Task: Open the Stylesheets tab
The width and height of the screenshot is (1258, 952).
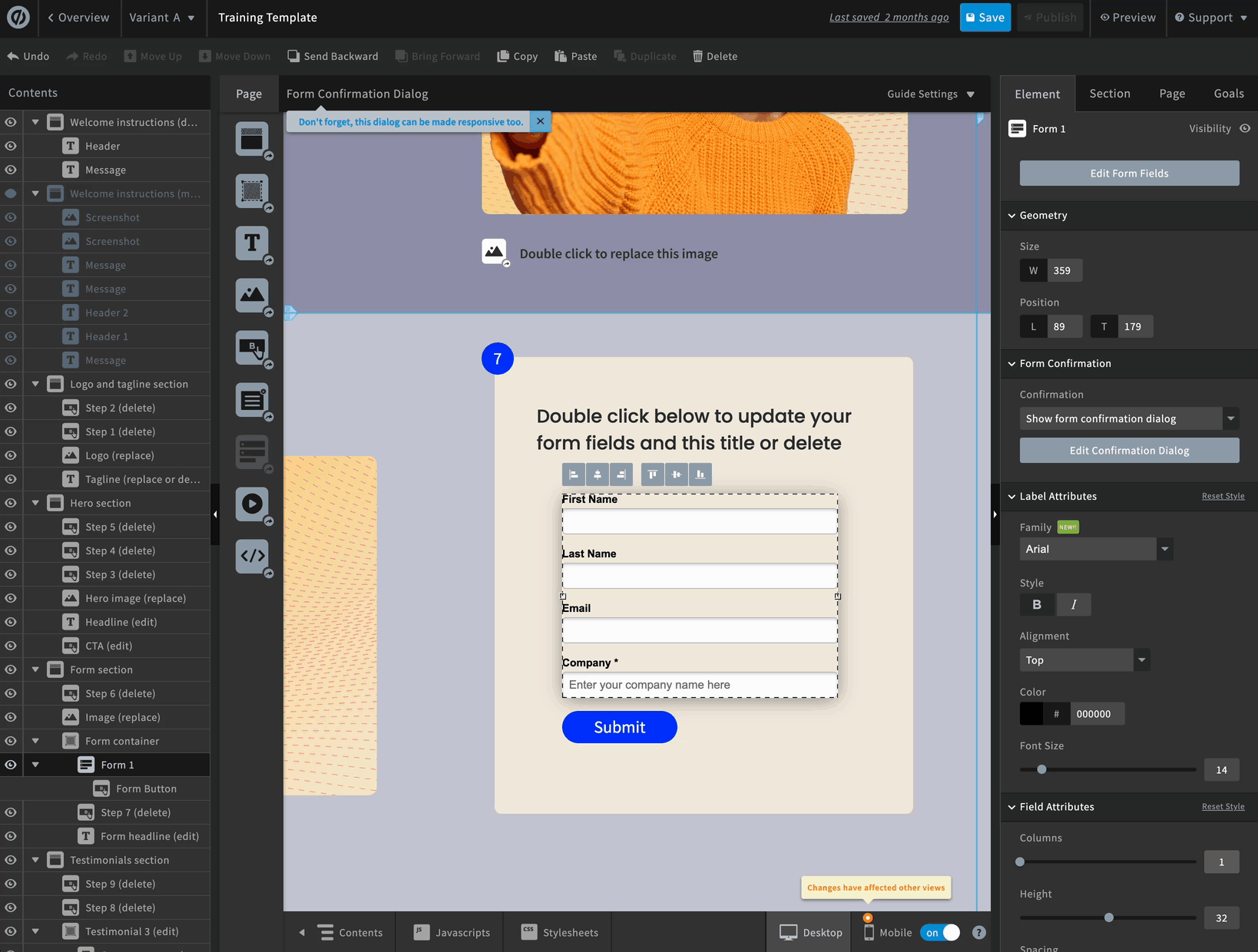Action: pyautogui.click(x=559, y=932)
